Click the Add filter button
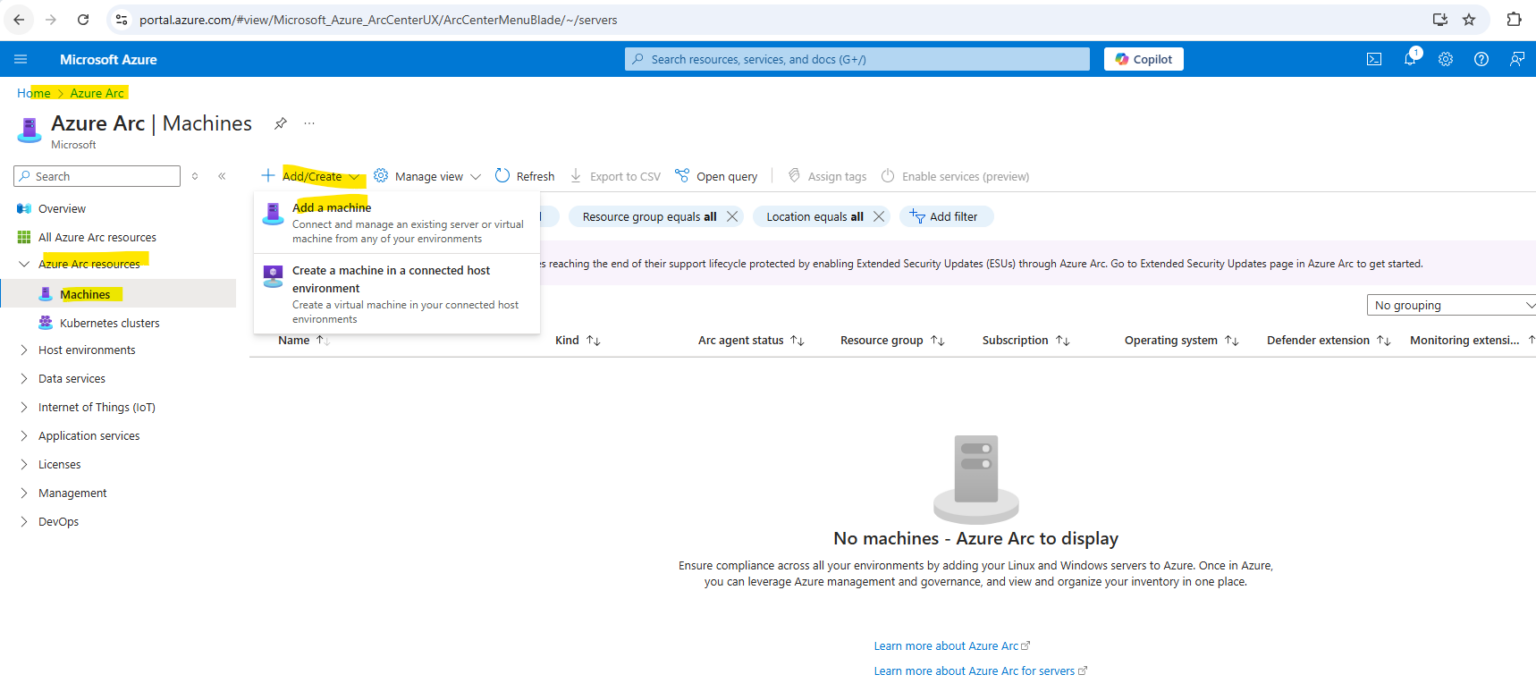Image resolution: width=1536 pixels, height=700 pixels. coord(946,216)
